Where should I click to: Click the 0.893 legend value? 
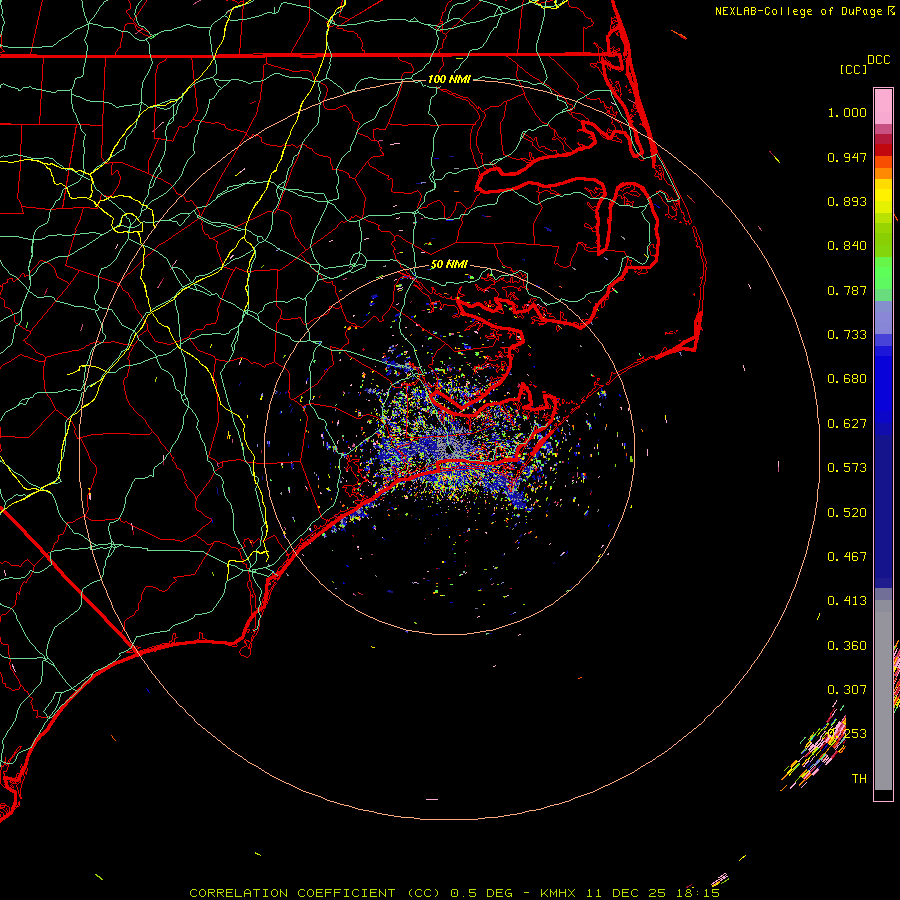(847, 201)
